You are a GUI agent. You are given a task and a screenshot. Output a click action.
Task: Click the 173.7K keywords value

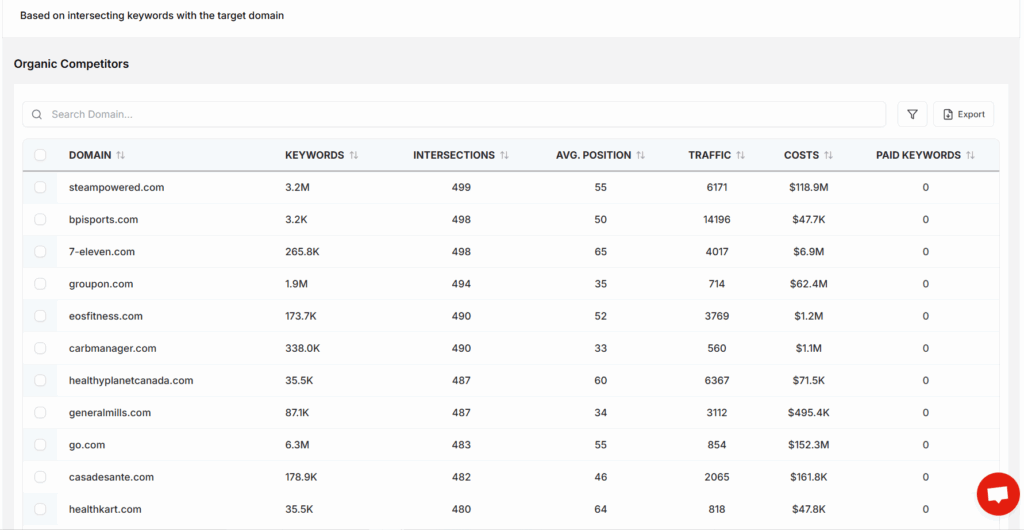(301, 316)
